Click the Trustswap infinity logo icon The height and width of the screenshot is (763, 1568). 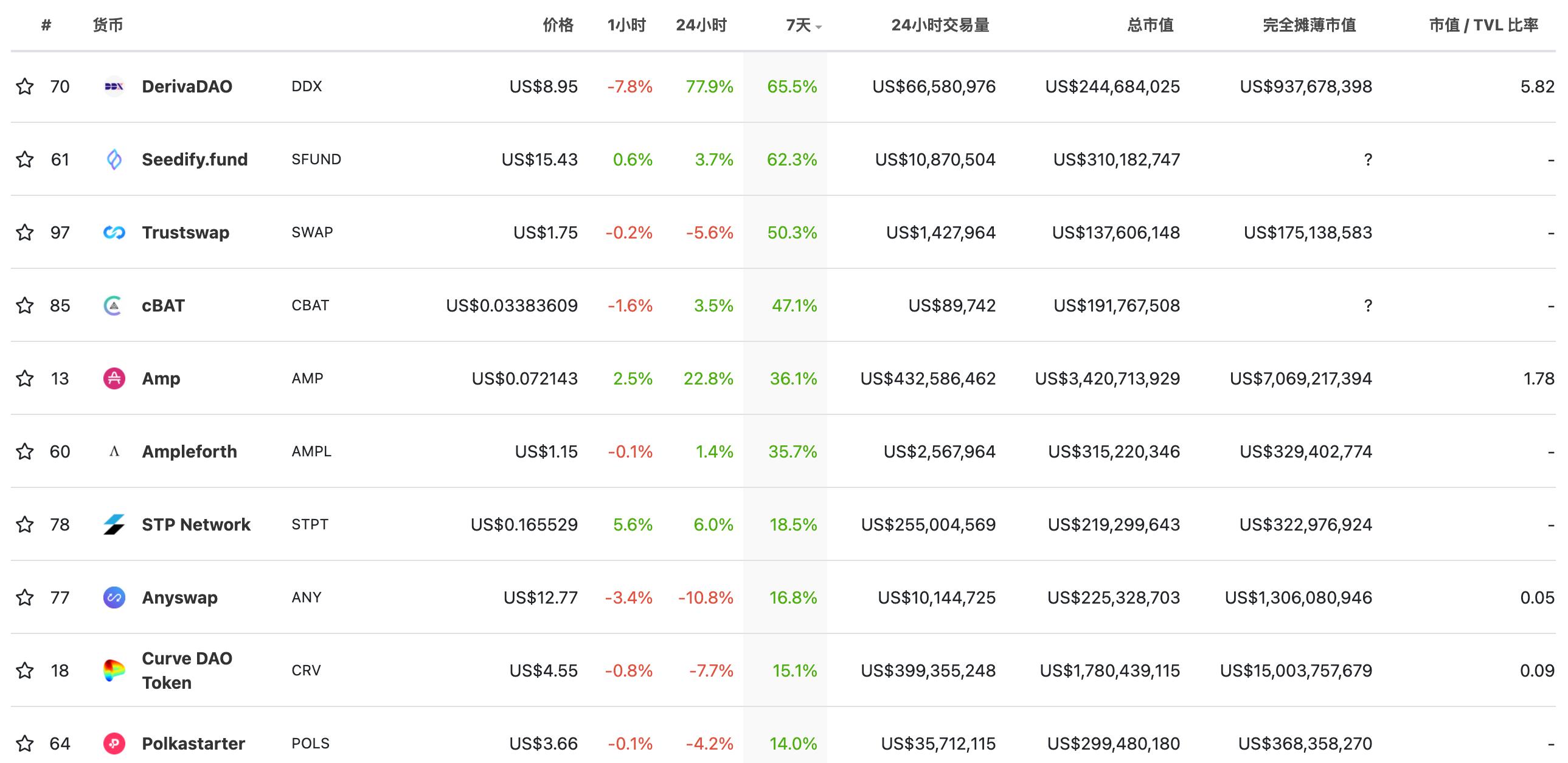tap(114, 232)
